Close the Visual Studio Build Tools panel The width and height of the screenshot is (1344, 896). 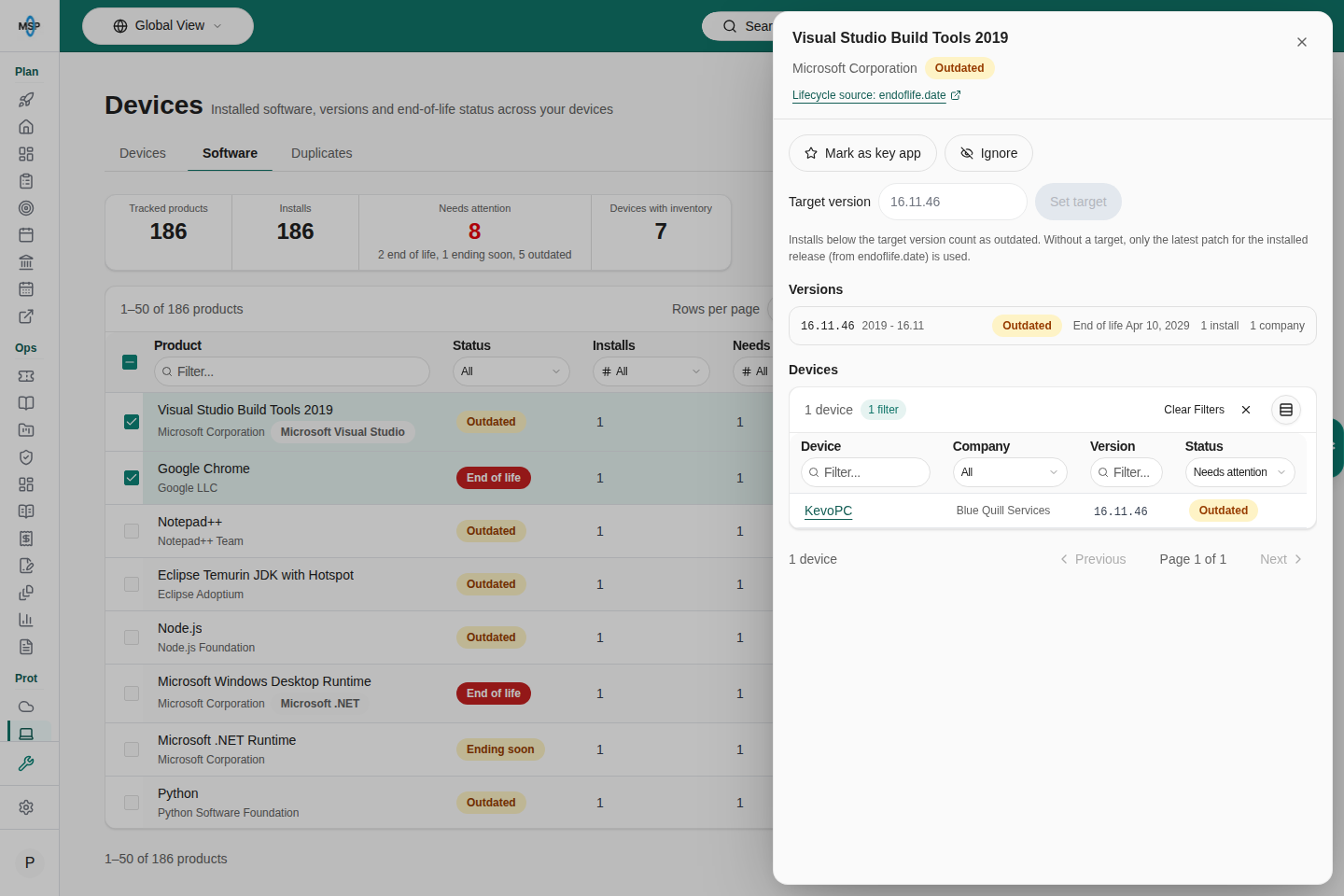pyautogui.click(x=1302, y=42)
